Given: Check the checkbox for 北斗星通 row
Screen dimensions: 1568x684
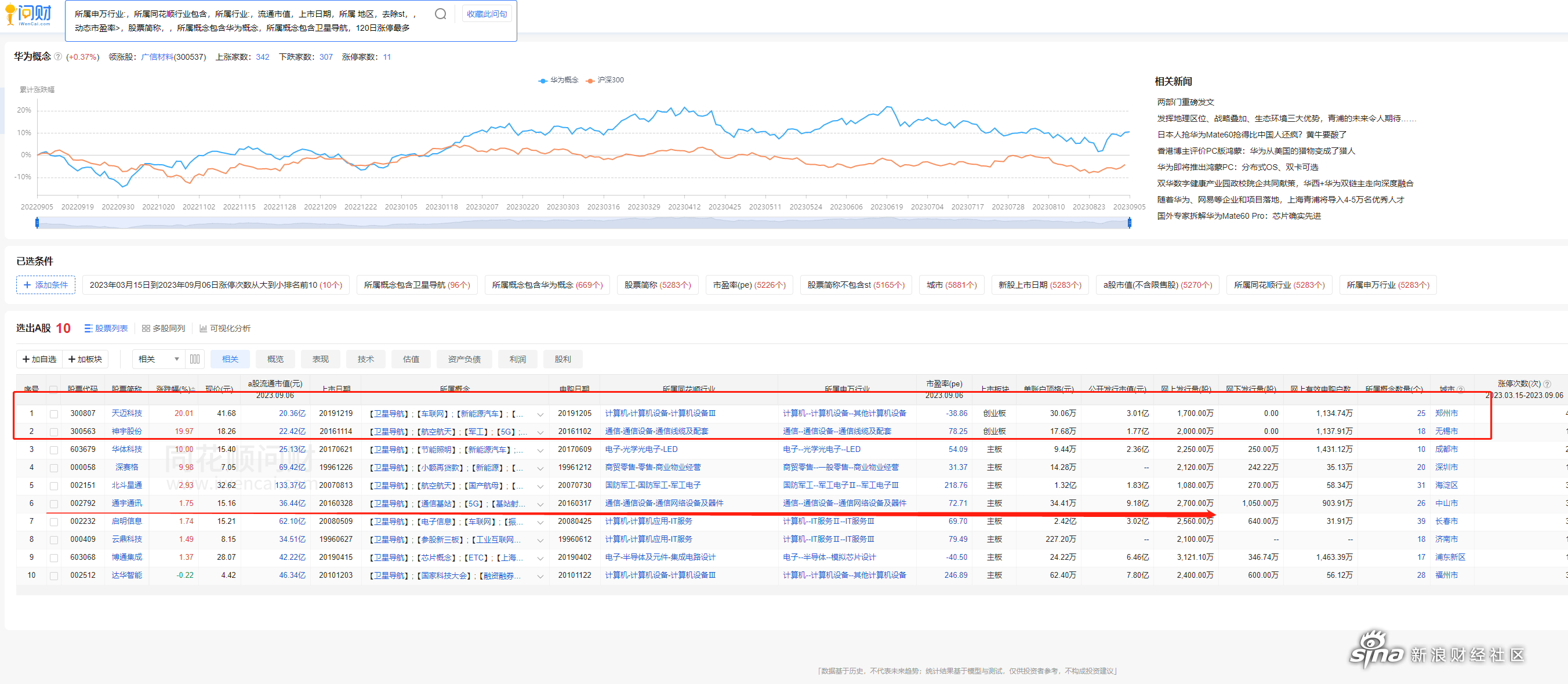Looking at the screenshot, I should (x=53, y=486).
